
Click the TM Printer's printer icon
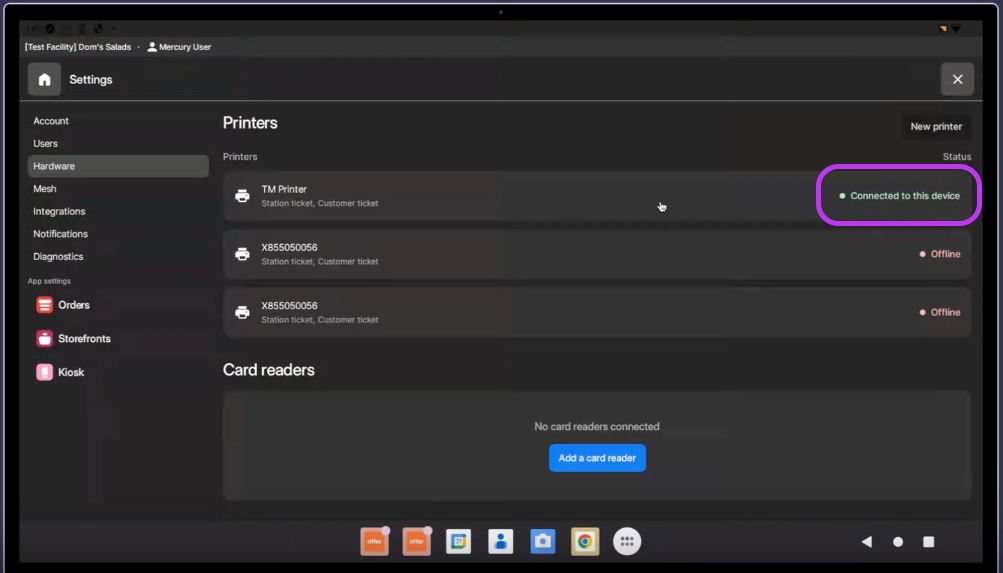(242, 196)
